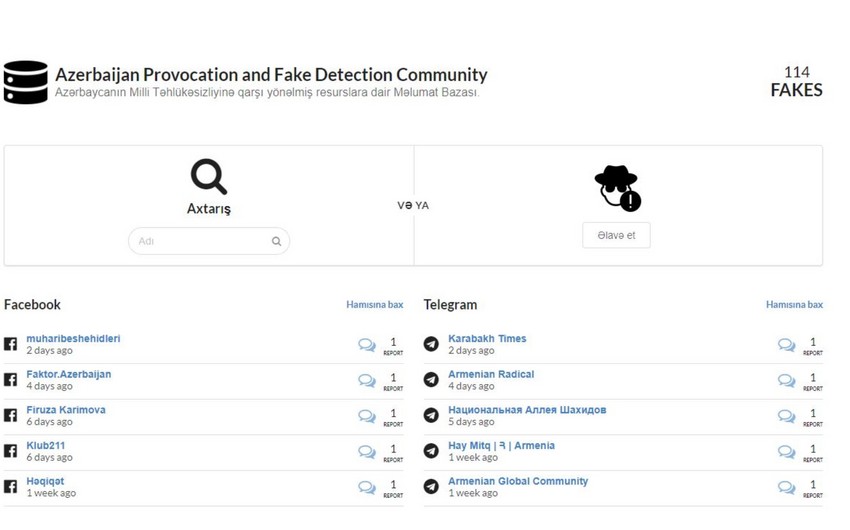View all Telegram entries via Hamısına bax

click(x=794, y=305)
